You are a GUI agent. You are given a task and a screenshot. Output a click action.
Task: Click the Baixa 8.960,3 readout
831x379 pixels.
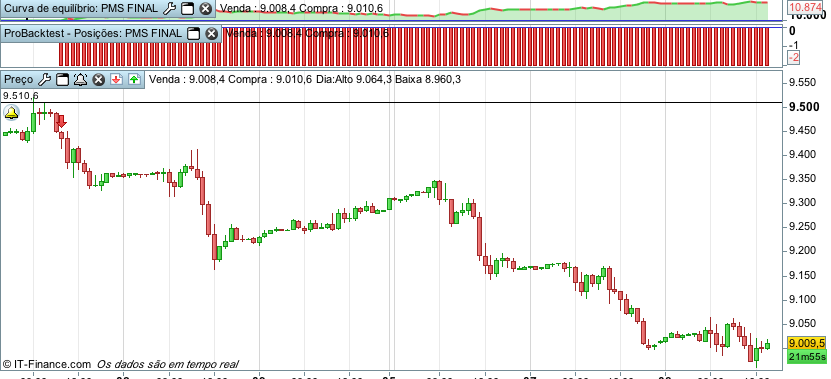pyautogui.click(x=428, y=80)
